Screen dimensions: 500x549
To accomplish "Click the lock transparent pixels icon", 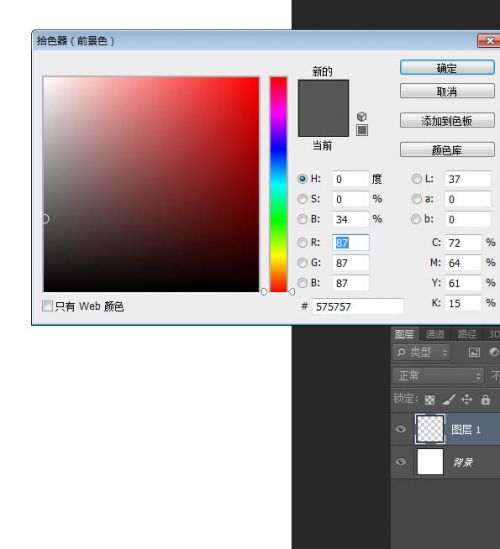I will pos(430,399).
